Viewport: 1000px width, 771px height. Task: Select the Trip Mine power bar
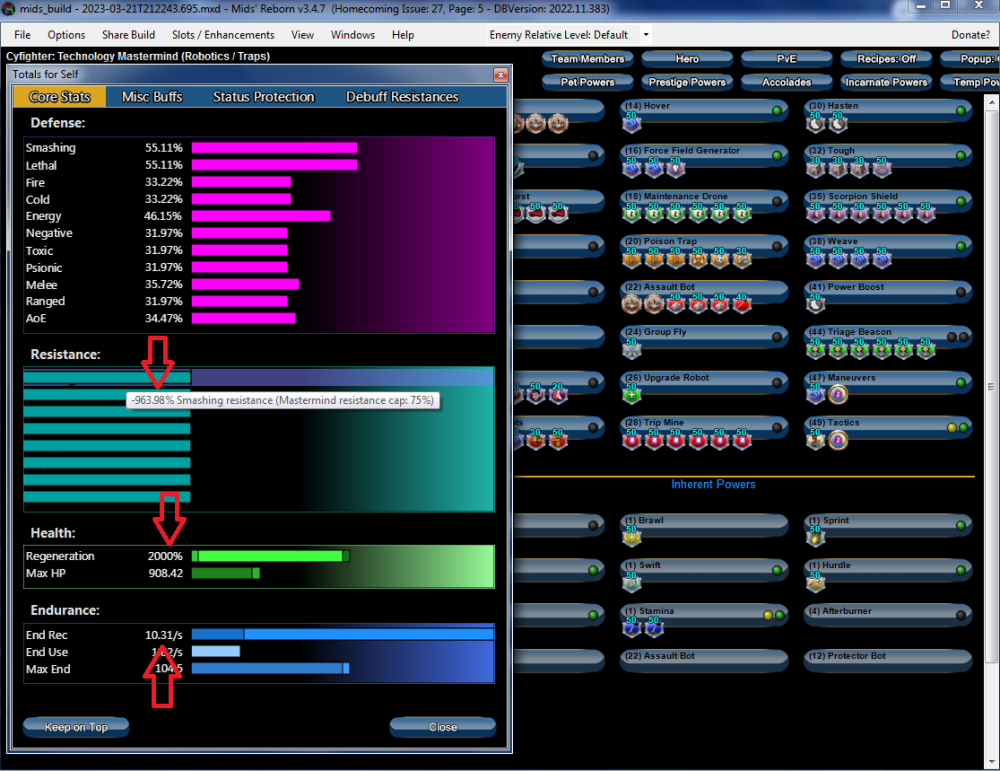(690, 424)
